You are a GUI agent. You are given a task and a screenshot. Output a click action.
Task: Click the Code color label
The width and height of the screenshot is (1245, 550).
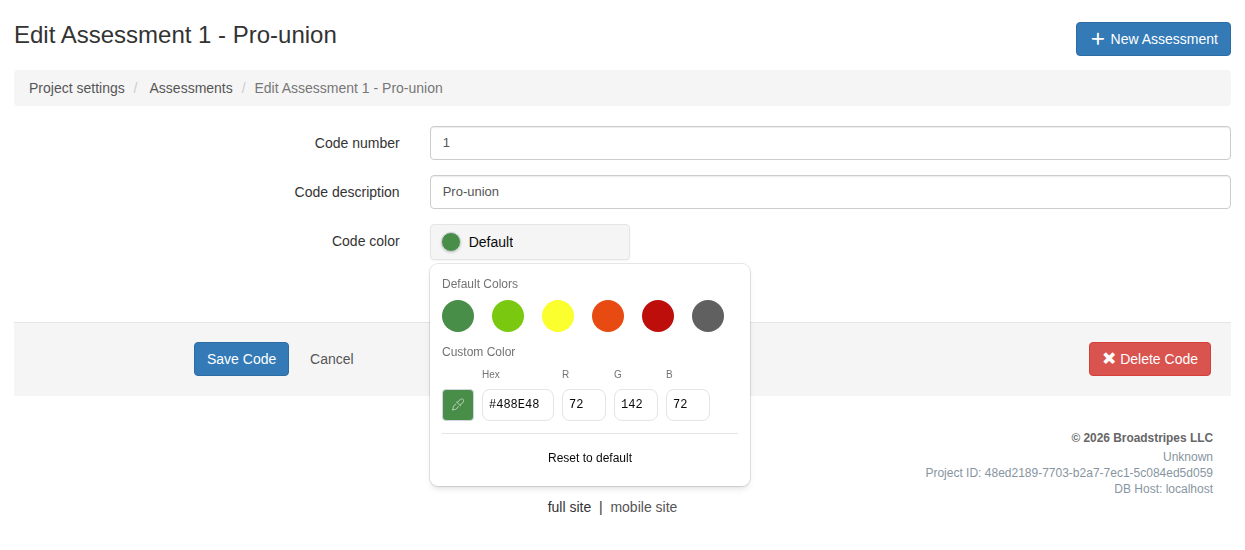[366, 241]
